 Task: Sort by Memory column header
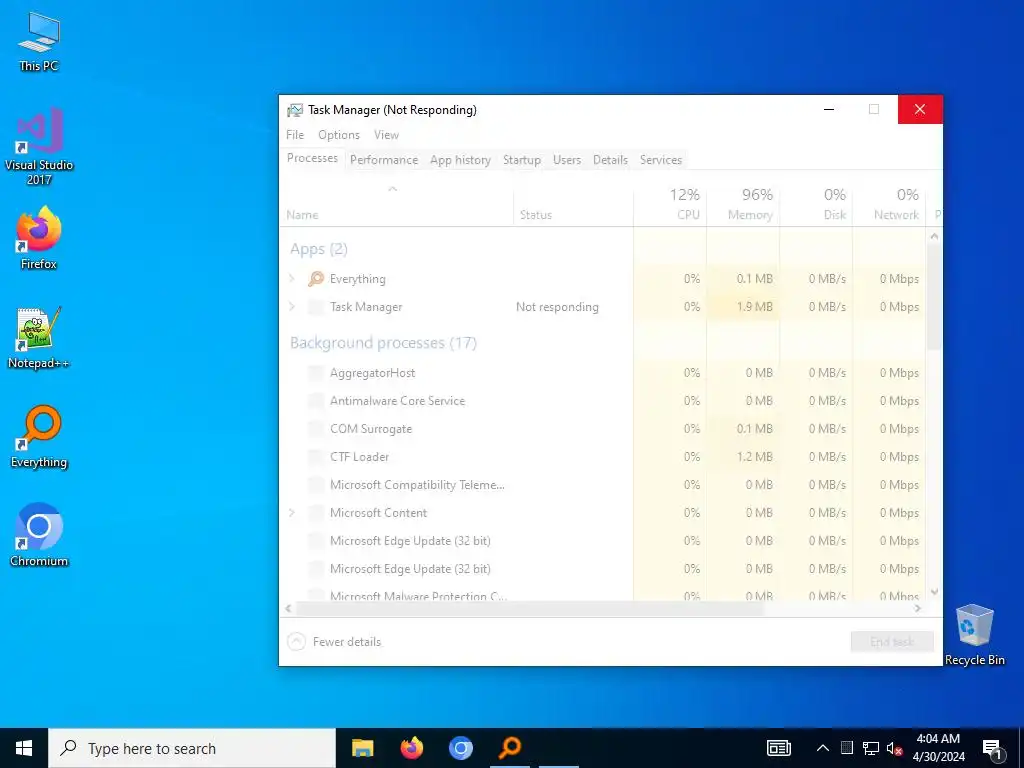click(x=743, y=204)
